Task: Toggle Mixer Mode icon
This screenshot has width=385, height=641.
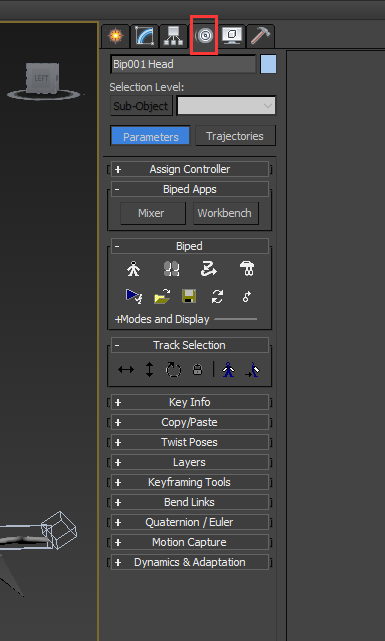Action: pos(247,269)
